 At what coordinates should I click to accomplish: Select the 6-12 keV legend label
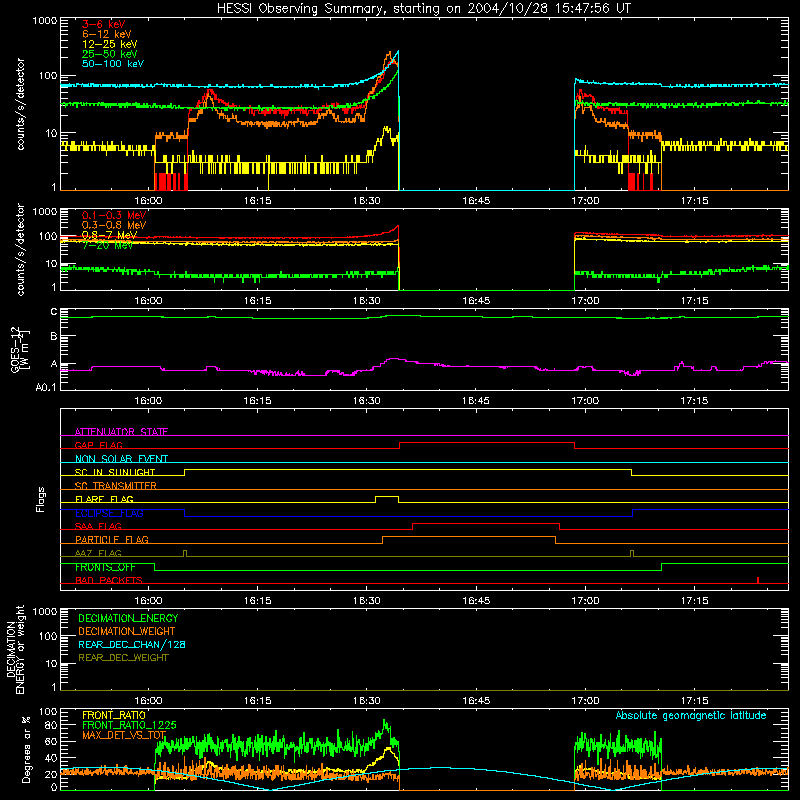107,34
